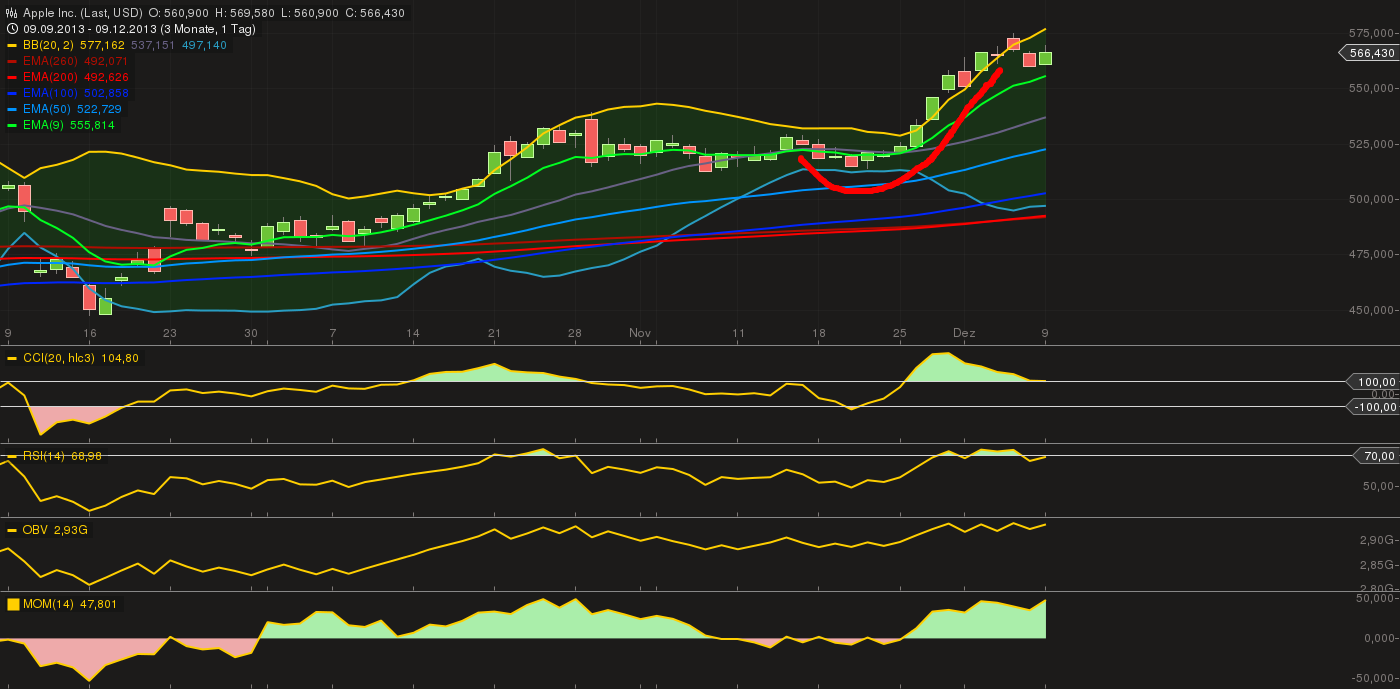Viewport: 1400px width, 689px height.
Task: Click the candlestick chart icon beside Apple Inc.
Action: click(11, 13)
